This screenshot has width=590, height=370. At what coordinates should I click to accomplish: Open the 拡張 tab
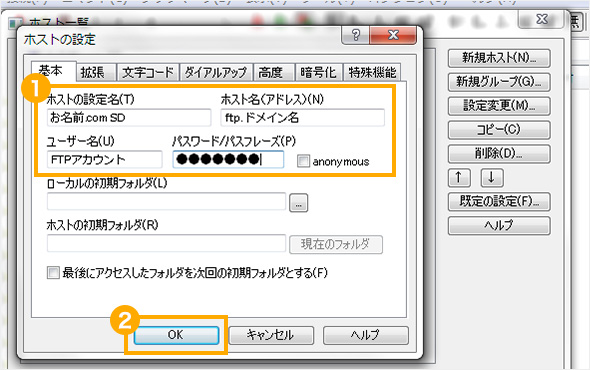coord(96,72)
